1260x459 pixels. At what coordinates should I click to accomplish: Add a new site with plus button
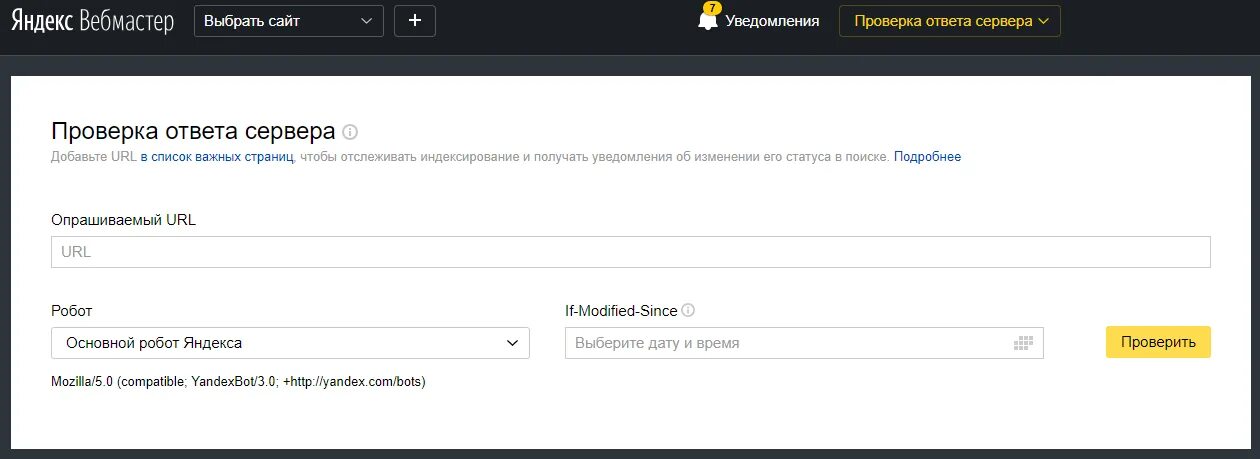415,20
